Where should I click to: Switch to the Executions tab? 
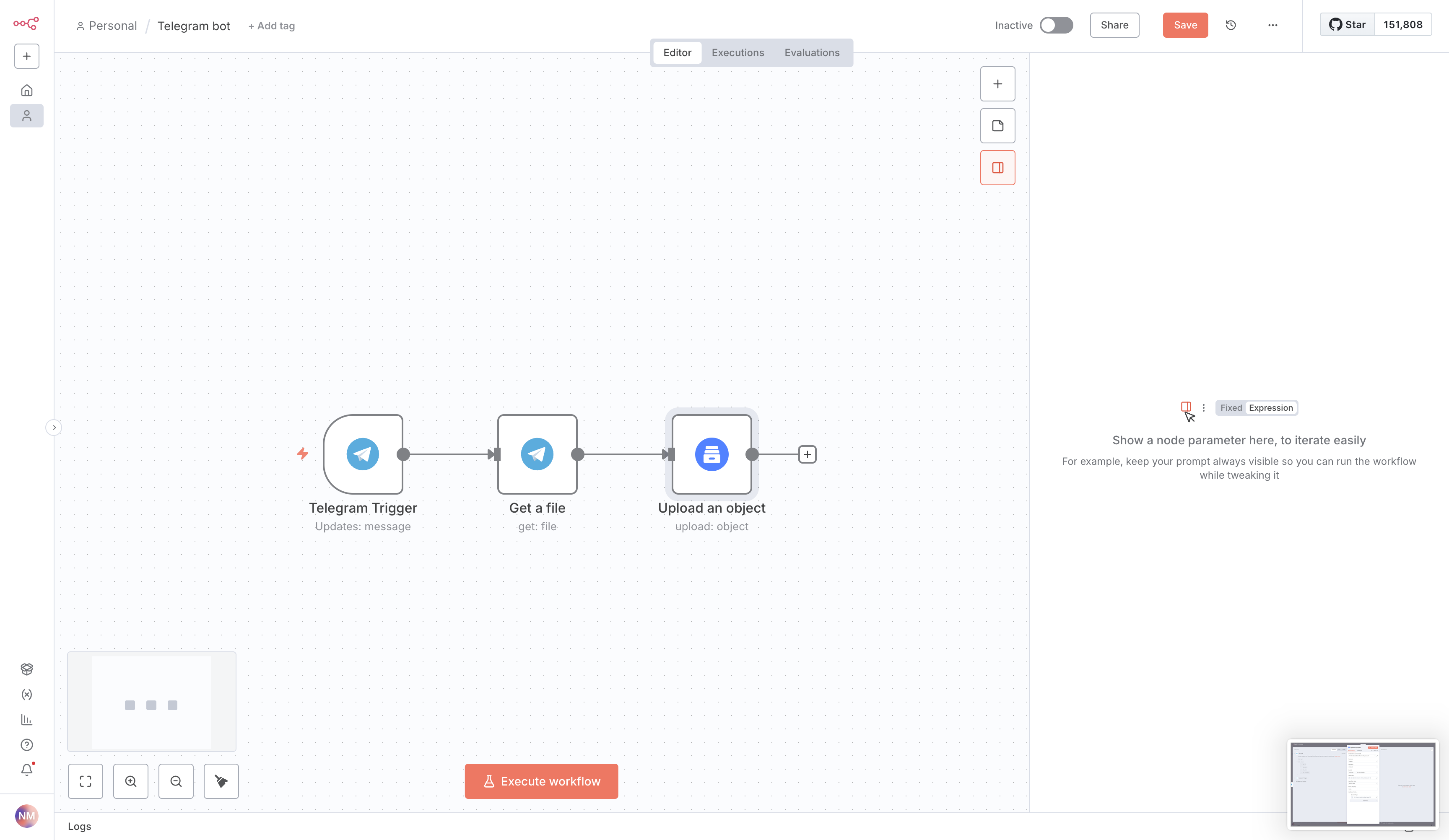(738, 53)
